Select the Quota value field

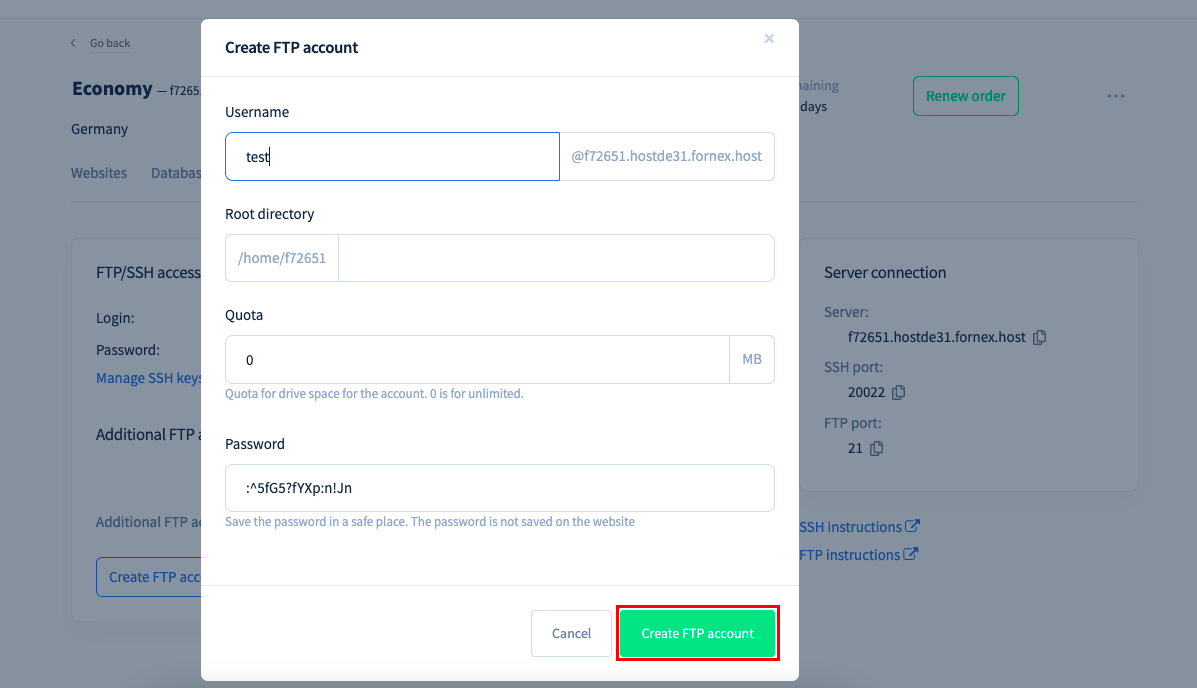tap(477, 360)
